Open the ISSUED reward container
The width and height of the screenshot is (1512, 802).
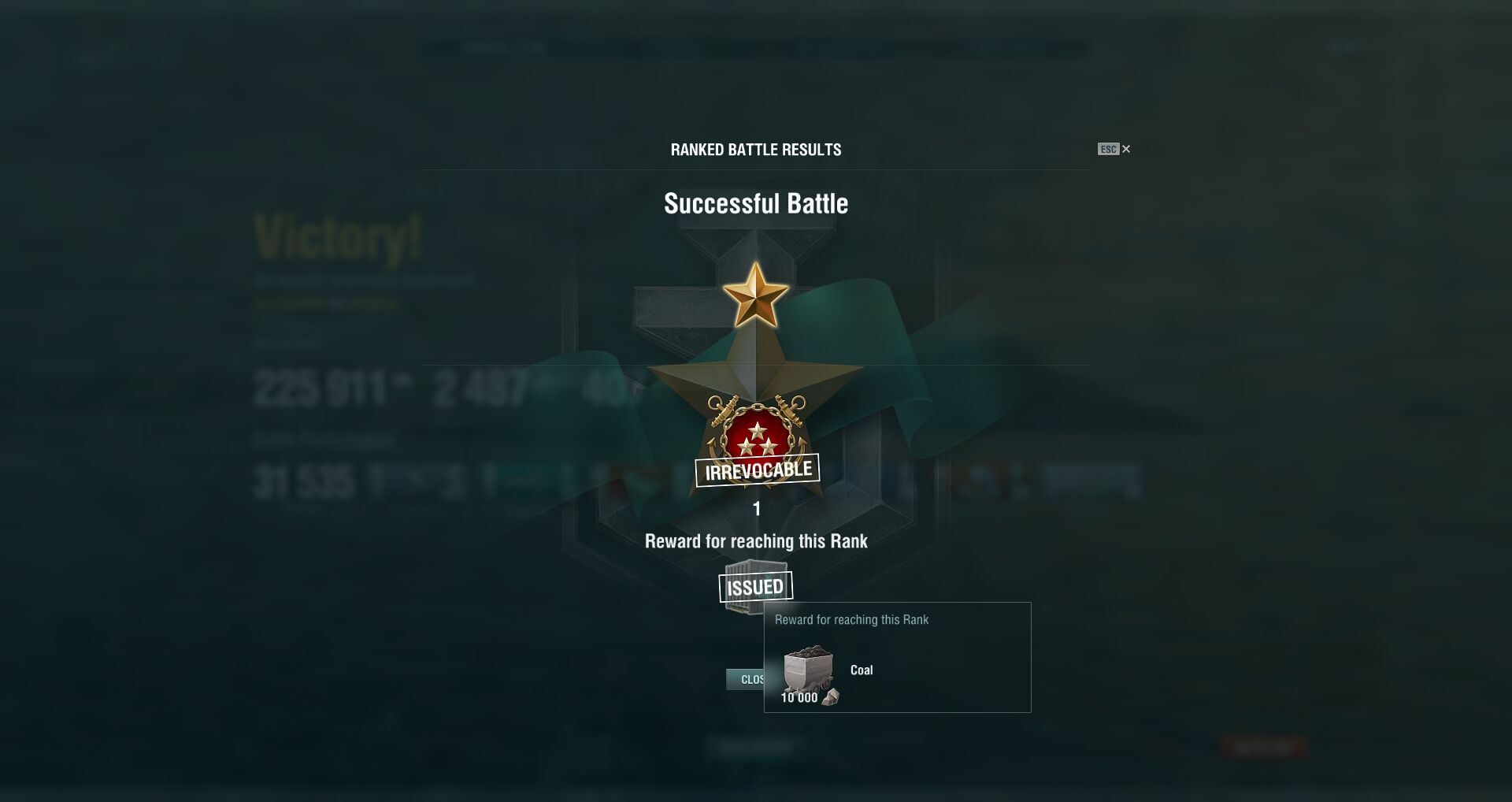coord(755,586)
